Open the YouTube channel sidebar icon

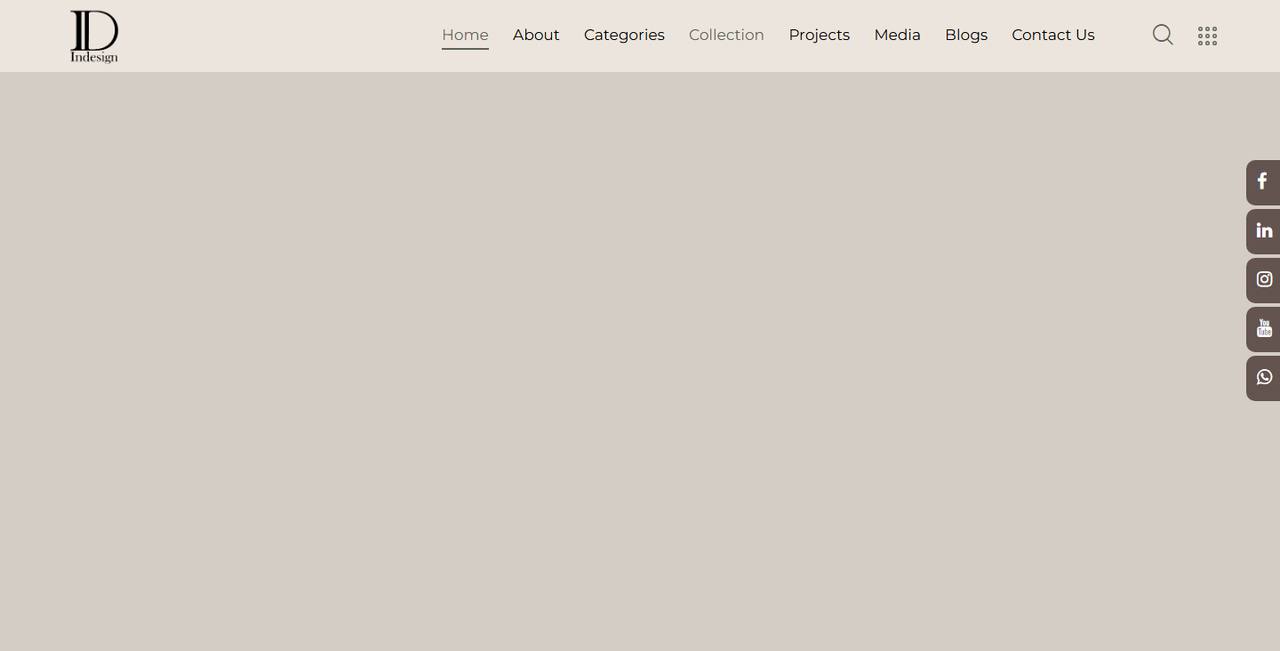tap(1263, 329)
